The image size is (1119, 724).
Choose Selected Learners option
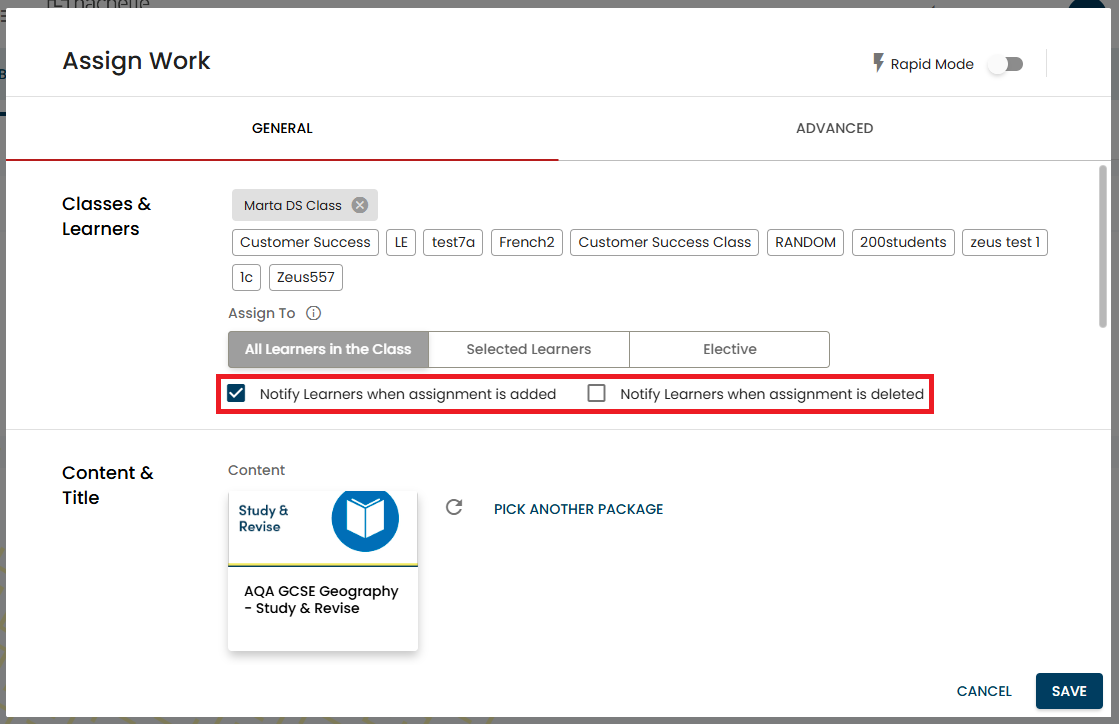529,349
